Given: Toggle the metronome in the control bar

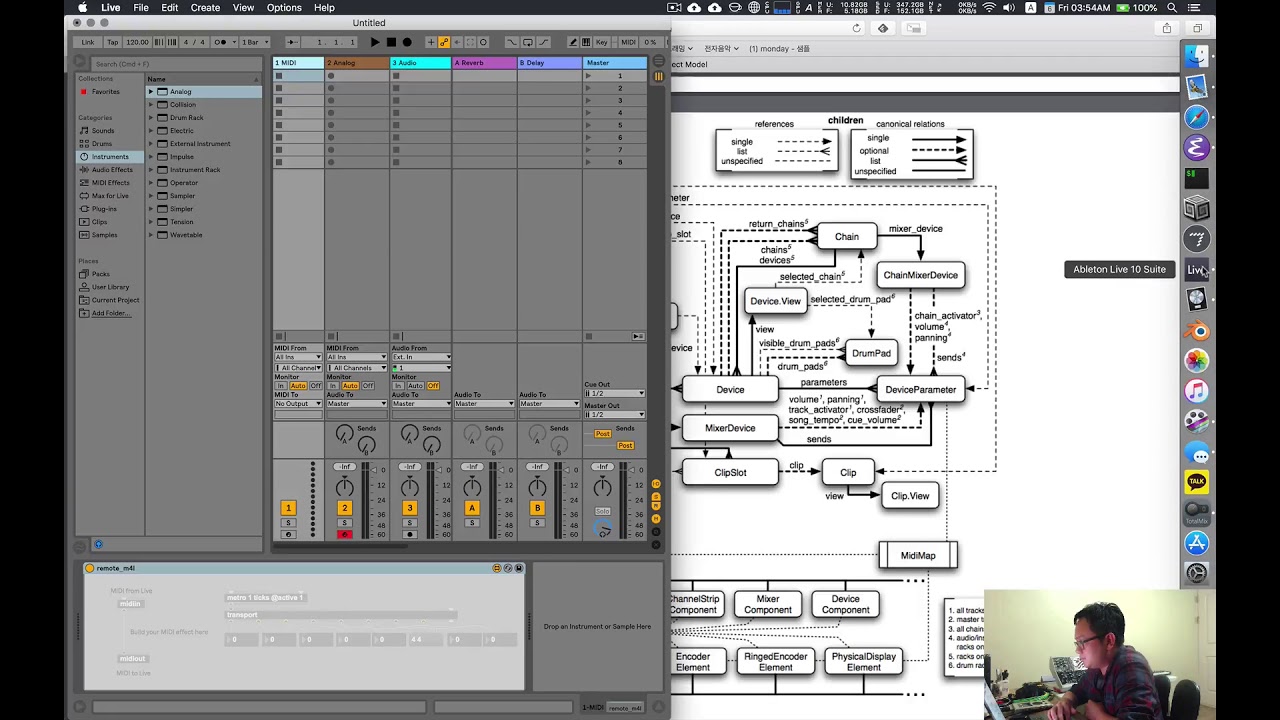Looking at the screenshot, I should tap(221, 42).
